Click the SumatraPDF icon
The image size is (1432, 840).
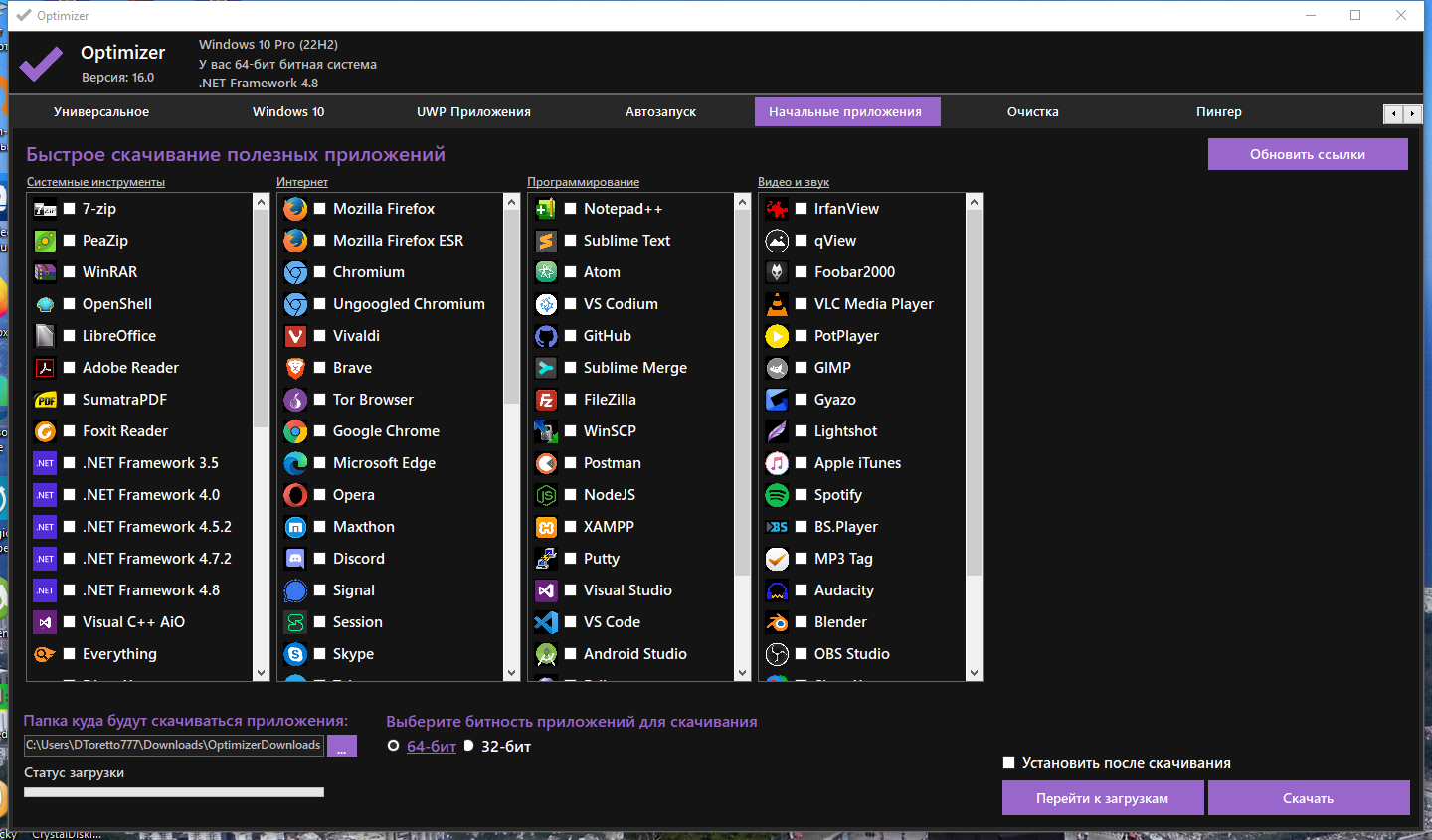coord(45,400)
